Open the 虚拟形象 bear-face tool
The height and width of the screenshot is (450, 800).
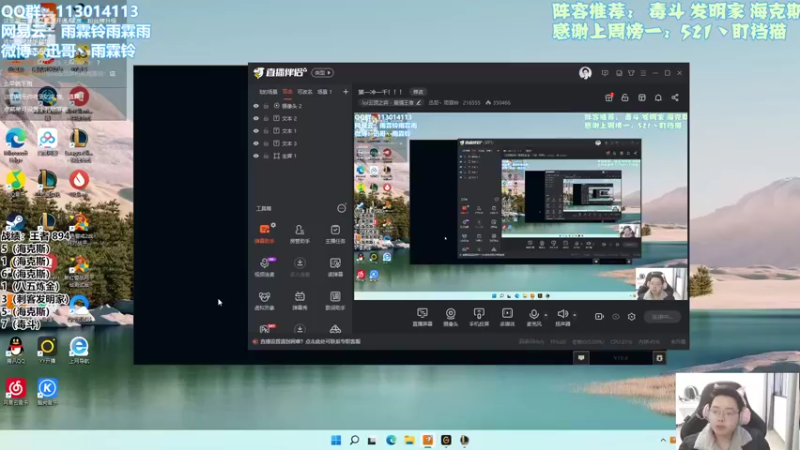pyautogui.click(x=264, y=300)
